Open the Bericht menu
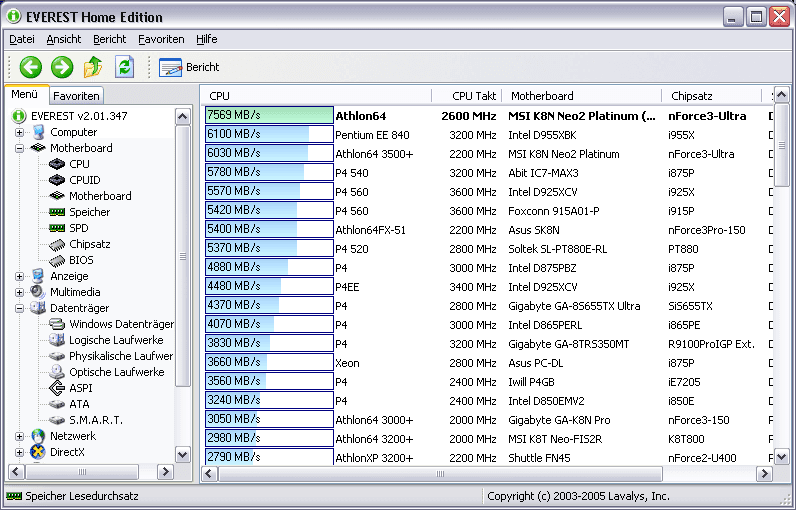Viewport: 796px width, 510px height. click(x=110, y=39)
